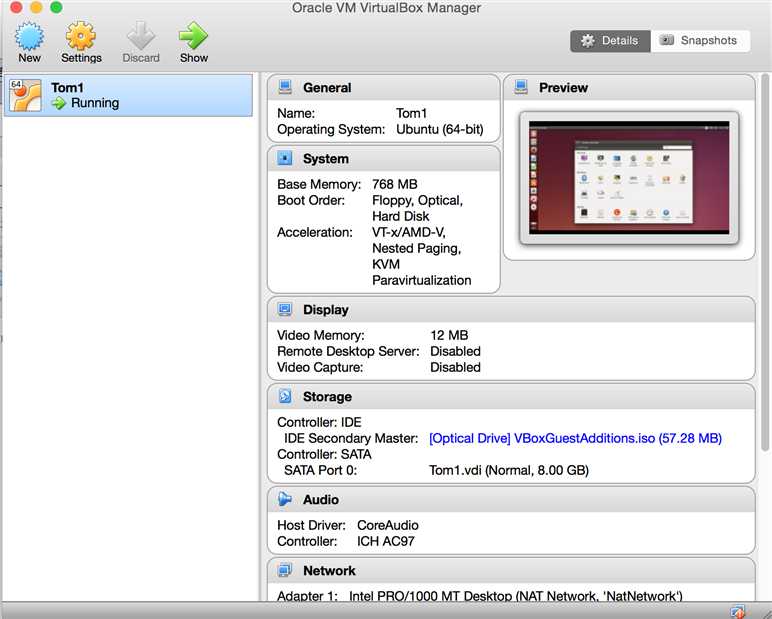The image size is (772, 619).
Task: Click the Base Memory 768 MB value
Action: click(x=395, y=184)
